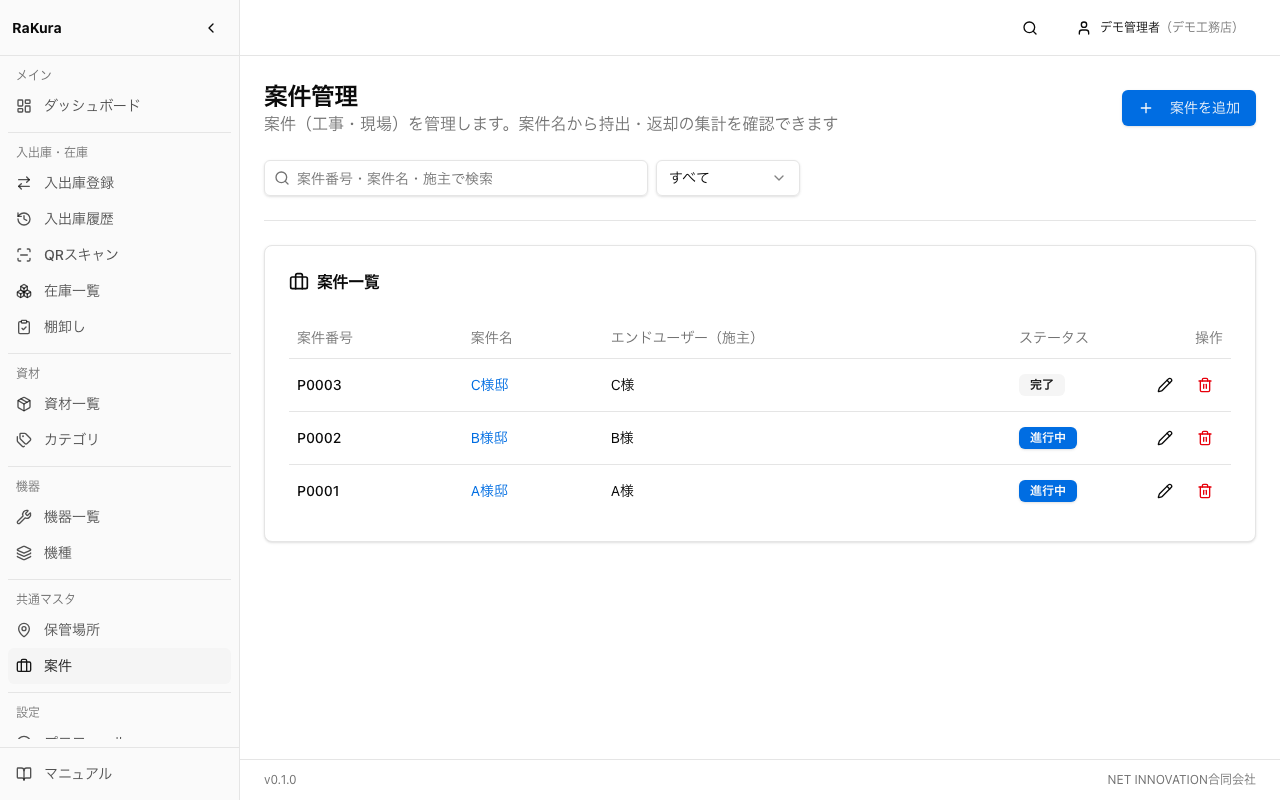The image size is (1280, 800).
Task: Open the A様邸 project link
Action: (490, 491)
